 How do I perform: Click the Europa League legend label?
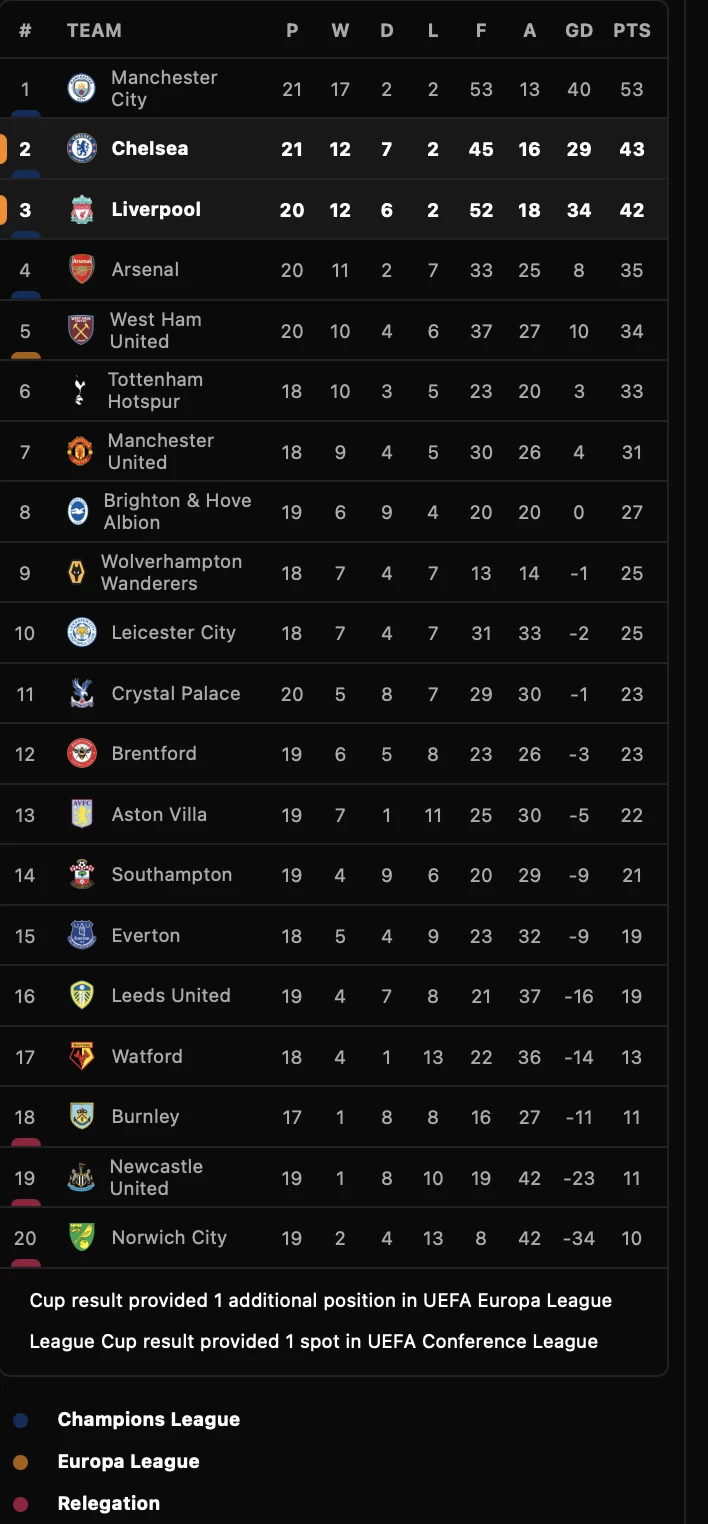coord(128,1462)
